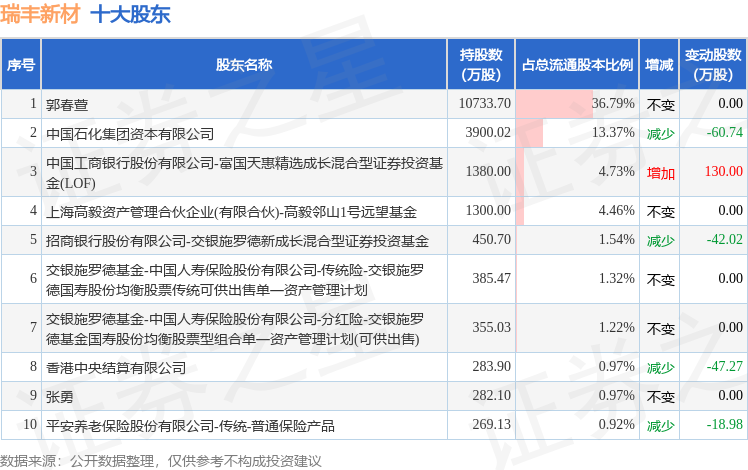This screenshot has height=470, width=748.
Task: Click 高毅邻山1号远望基金 shareholder name
Action: pos(231,211)
